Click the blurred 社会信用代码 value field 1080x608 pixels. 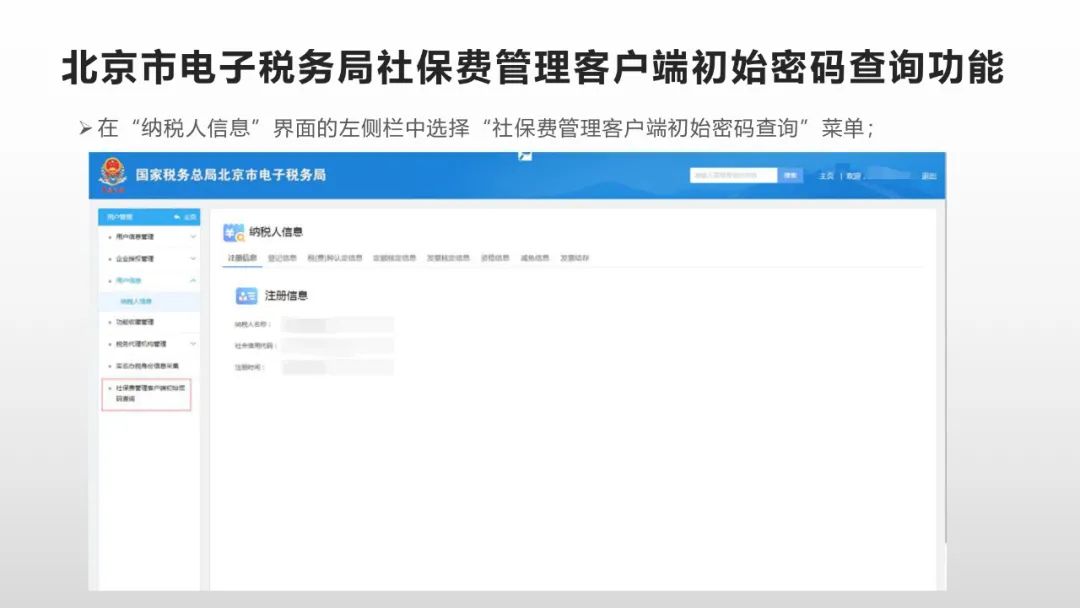tap(338, 346)
